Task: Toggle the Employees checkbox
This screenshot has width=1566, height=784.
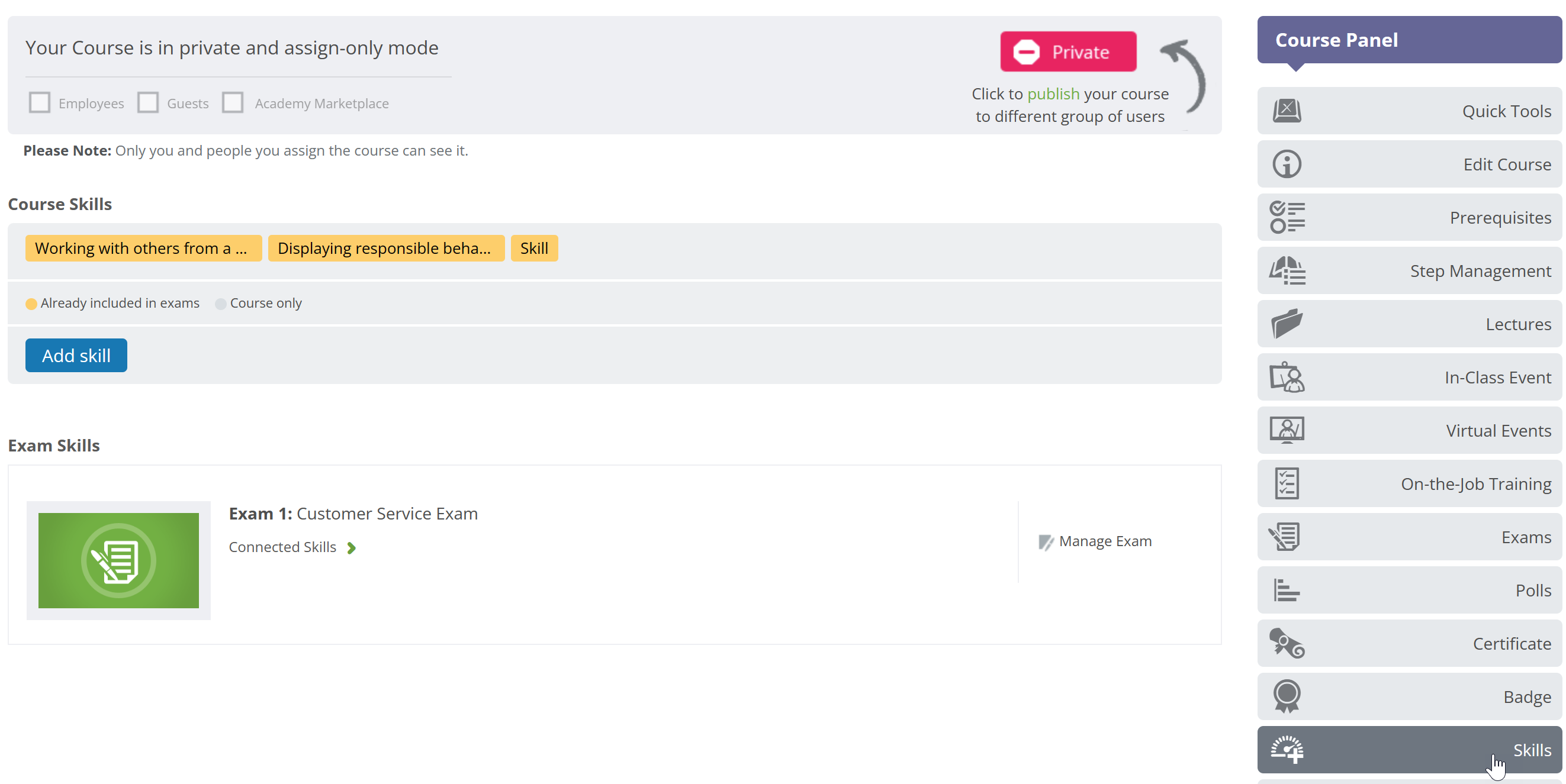Action: (40, 102)
